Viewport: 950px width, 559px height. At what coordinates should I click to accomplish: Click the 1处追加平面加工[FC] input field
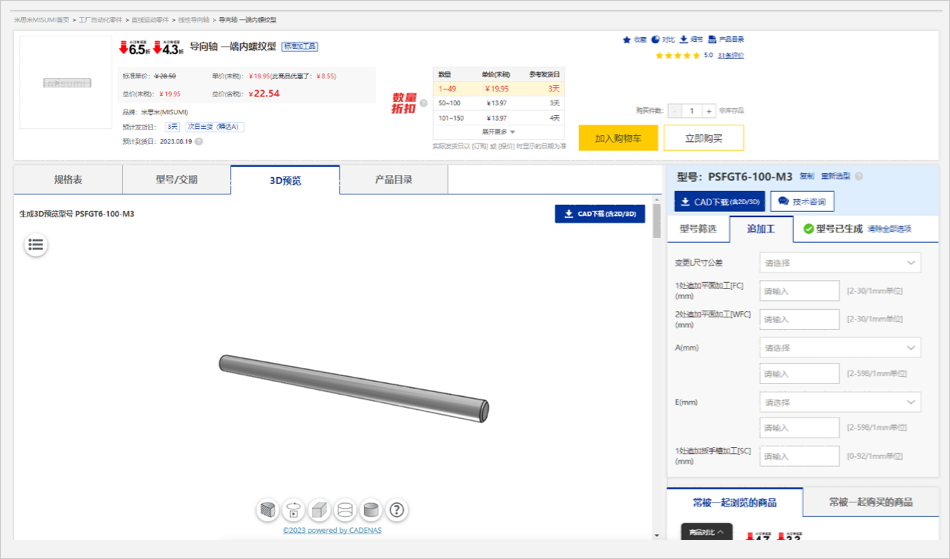coord(799,291)
